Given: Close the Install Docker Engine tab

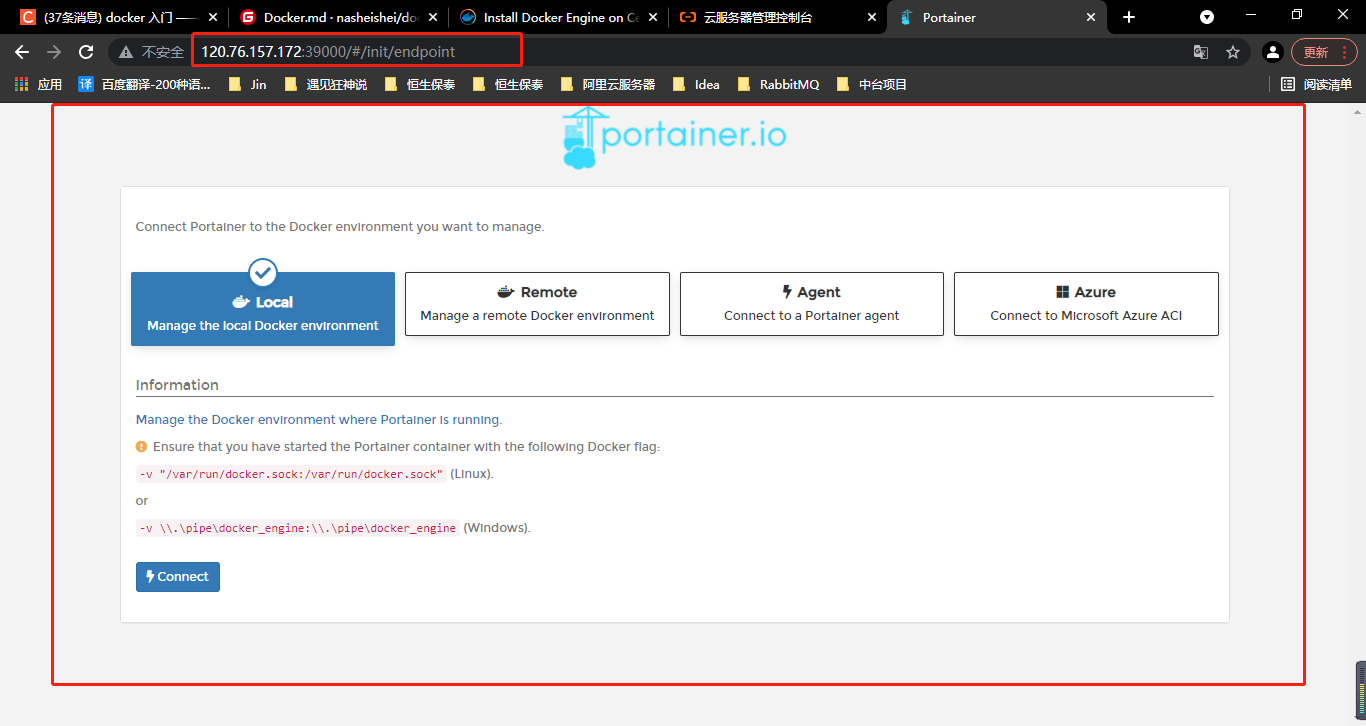Looking at the screenshot, I should [653, 17].
